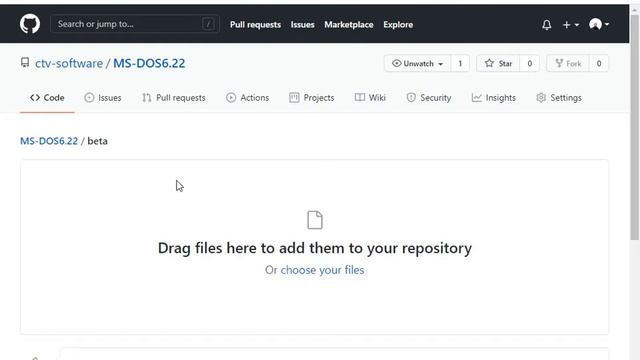The height and width of the screenshot is (360, 640).
Task: View watchers count 1
Action: [460, 64]
